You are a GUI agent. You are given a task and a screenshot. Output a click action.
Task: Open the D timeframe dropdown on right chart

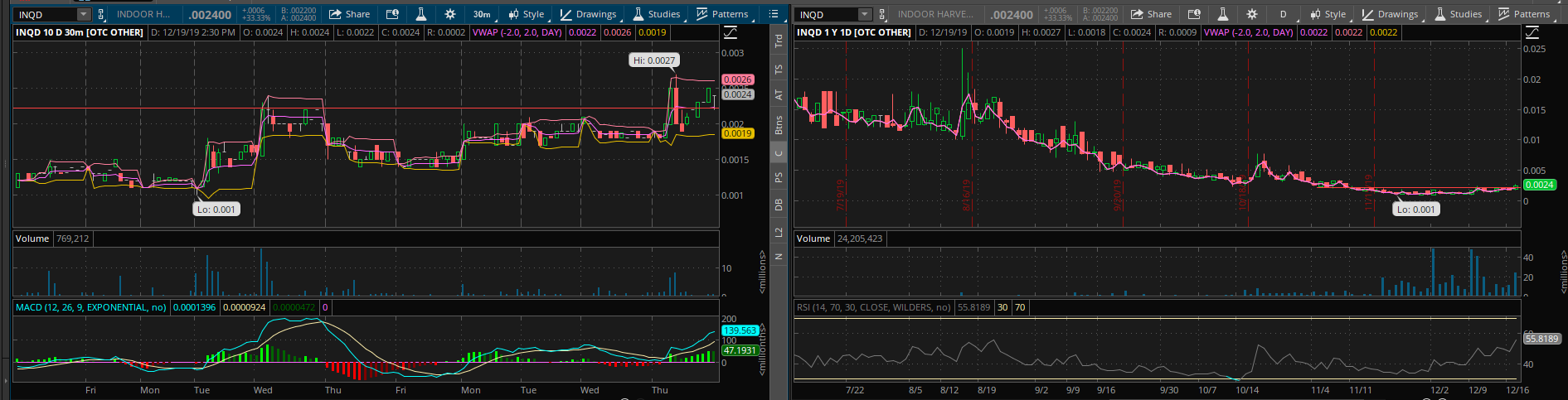click(x=1284, y=14)
